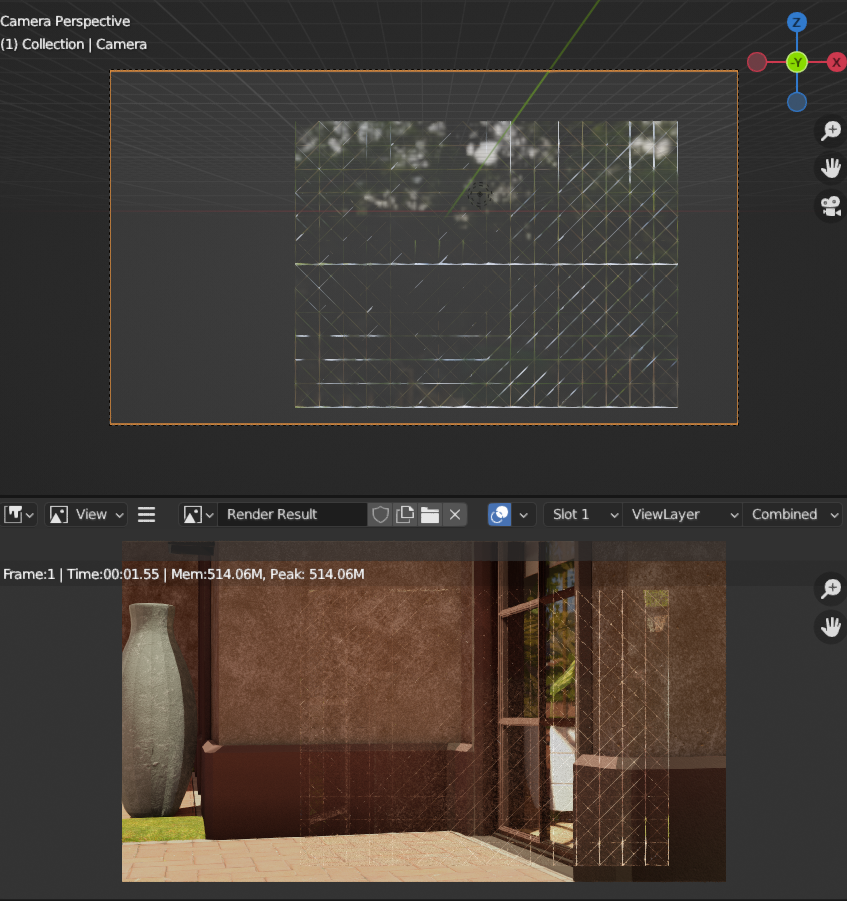Click the dim red negative X gizmo ball
This screenshot has height=901, width=847.
point(757,62)
